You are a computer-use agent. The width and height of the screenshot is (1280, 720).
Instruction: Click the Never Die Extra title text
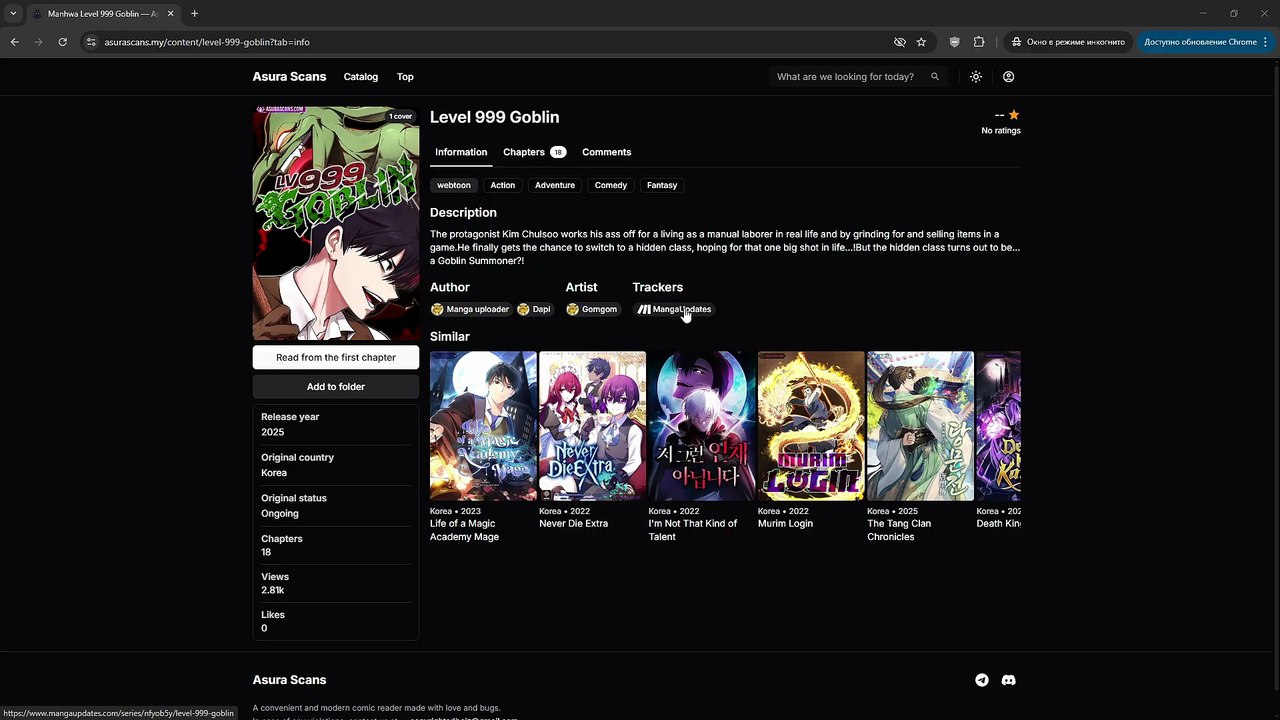[x=574, y=524]
